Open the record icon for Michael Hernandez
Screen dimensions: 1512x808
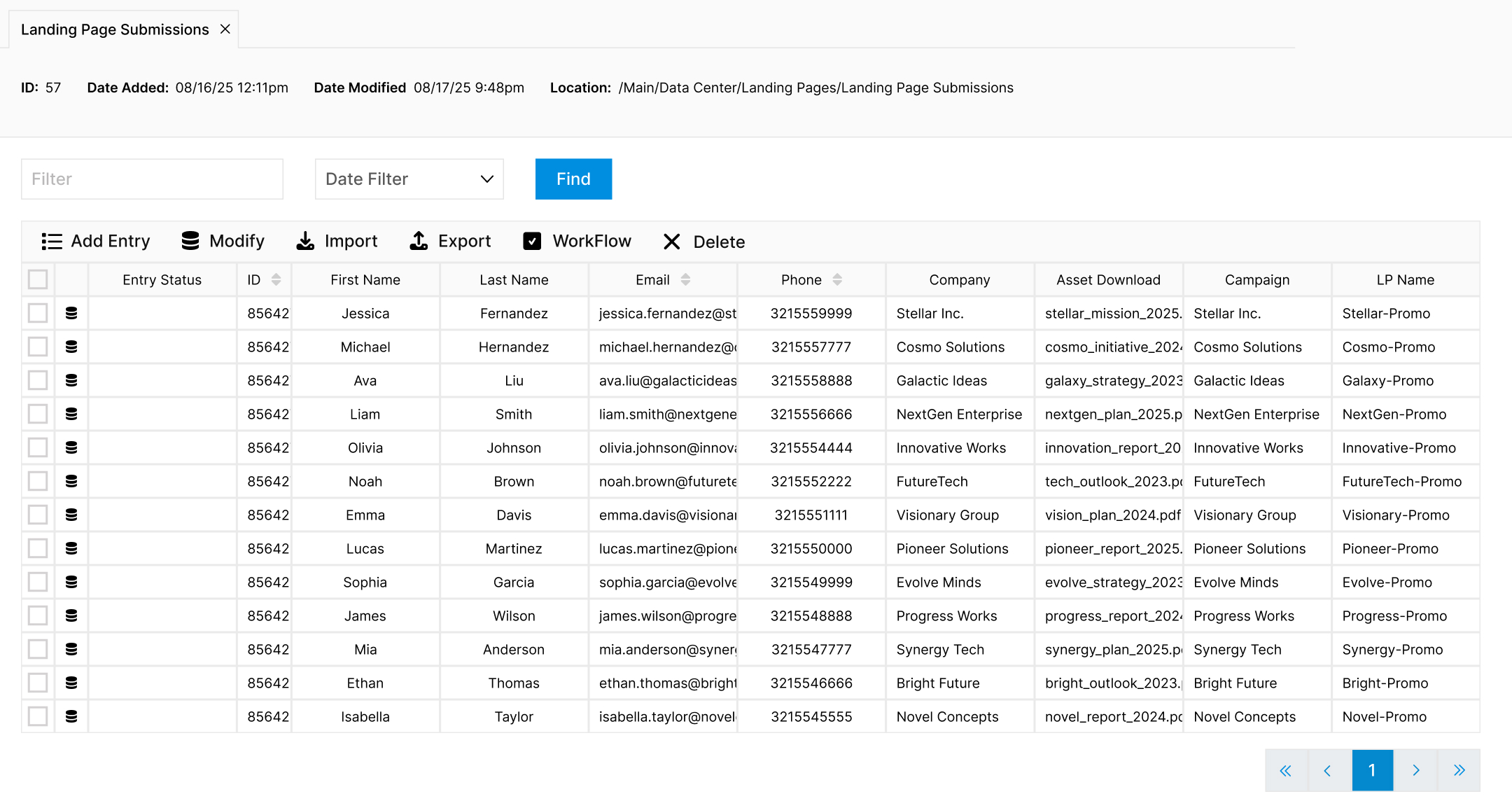71,347
